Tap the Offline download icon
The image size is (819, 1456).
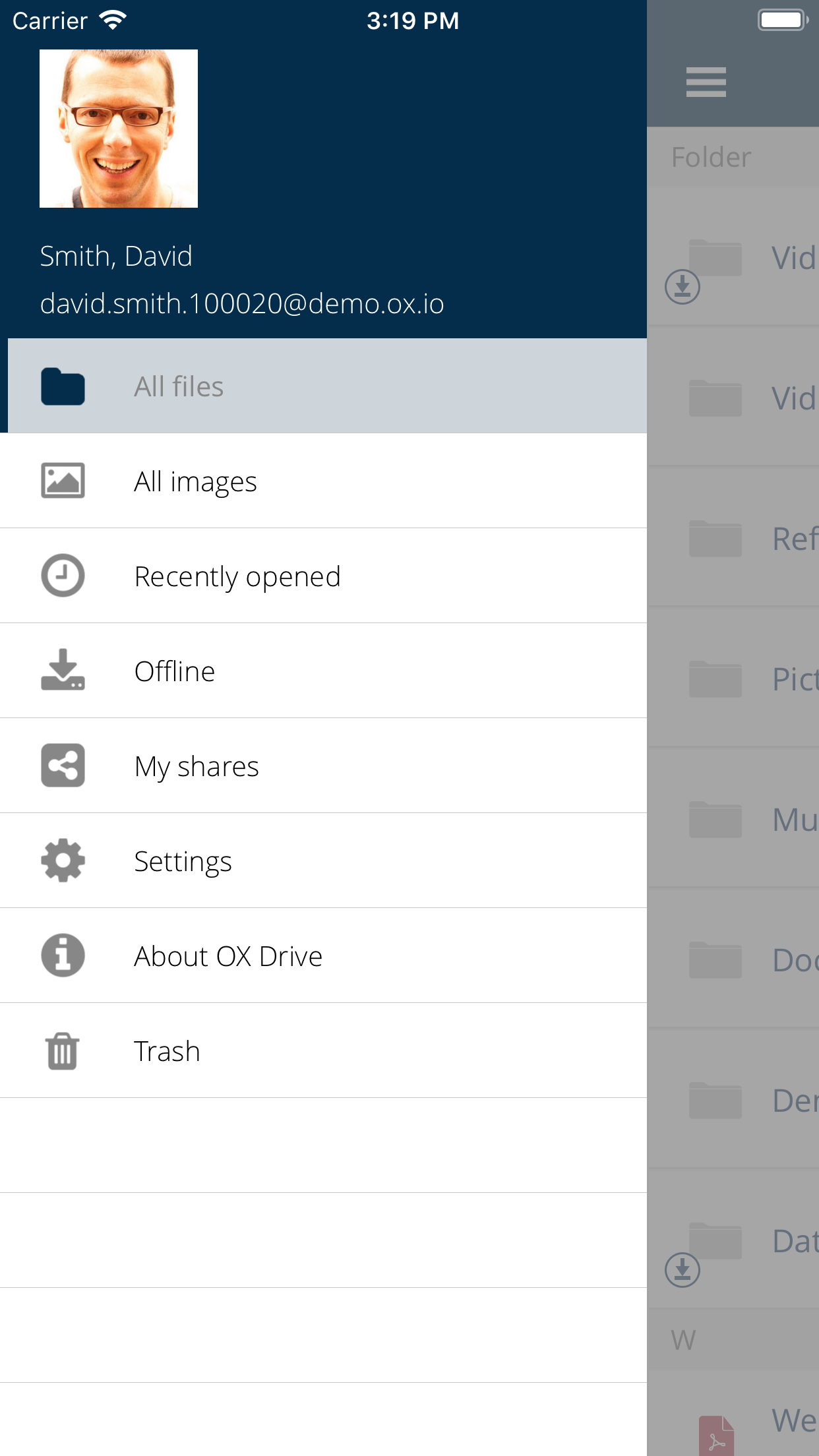click(x=63, y=670)
